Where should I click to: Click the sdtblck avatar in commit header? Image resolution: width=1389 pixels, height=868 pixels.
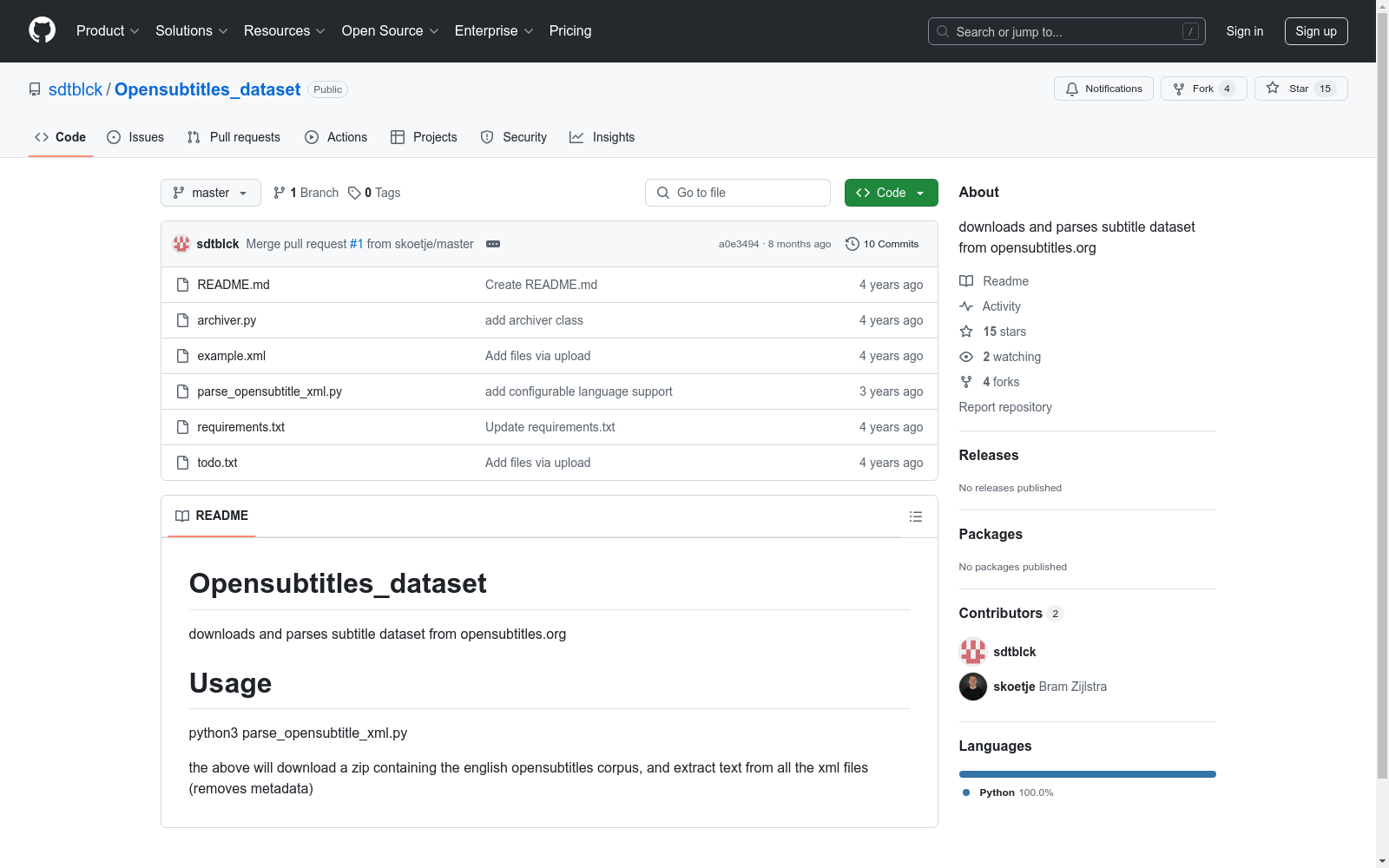click(x=181, y=244)
